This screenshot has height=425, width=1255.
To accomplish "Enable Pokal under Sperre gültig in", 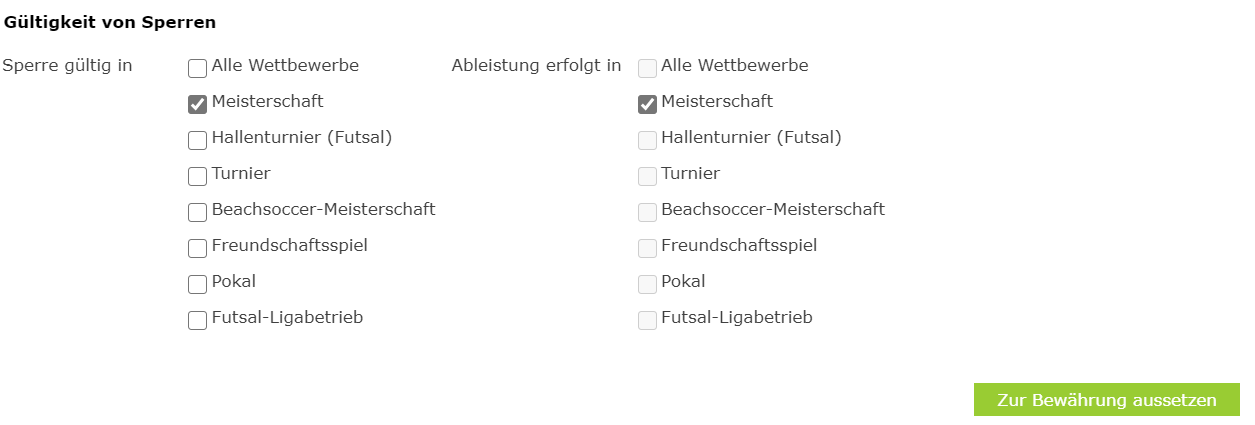I will click(197, 284).
